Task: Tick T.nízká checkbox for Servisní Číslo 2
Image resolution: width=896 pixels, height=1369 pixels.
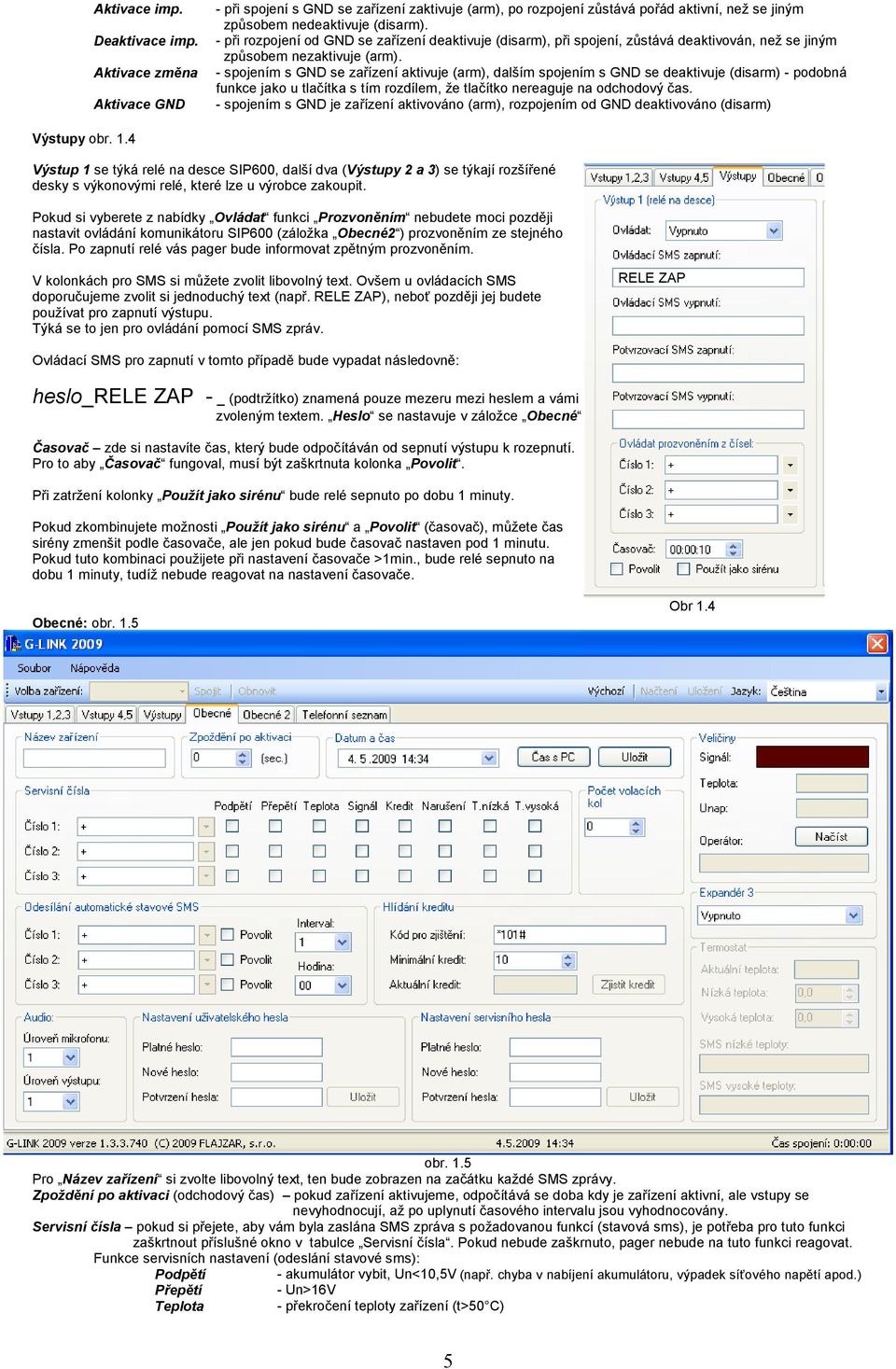Action: tap(490, 851)
